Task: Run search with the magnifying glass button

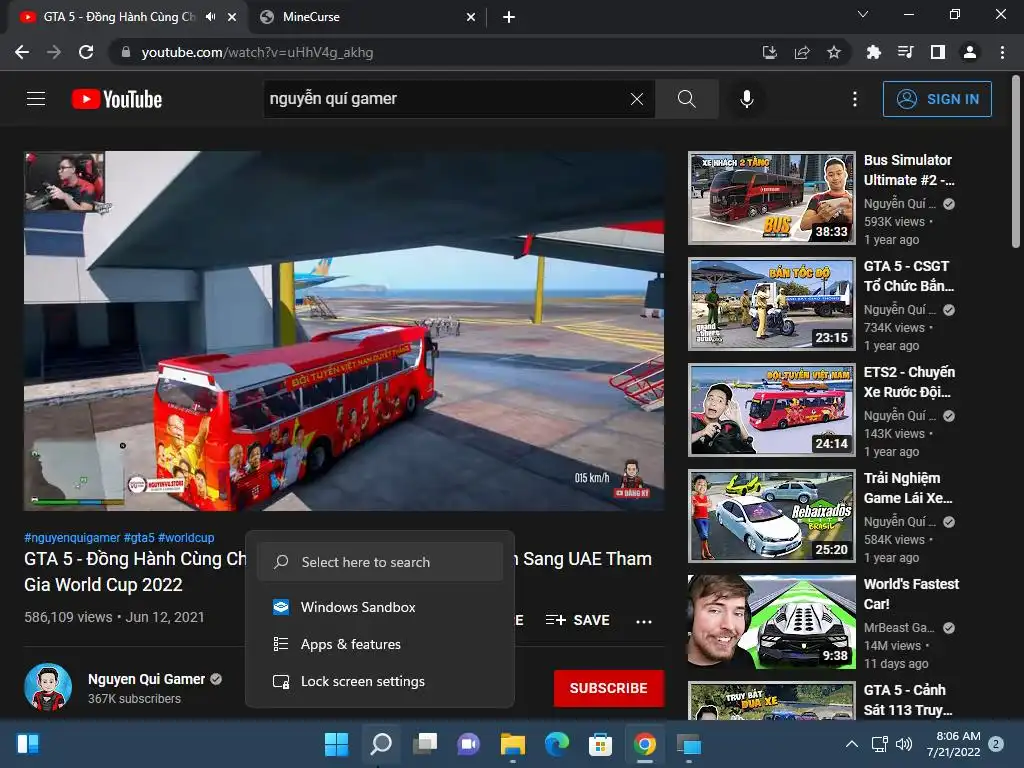Action: coord(686,99)
